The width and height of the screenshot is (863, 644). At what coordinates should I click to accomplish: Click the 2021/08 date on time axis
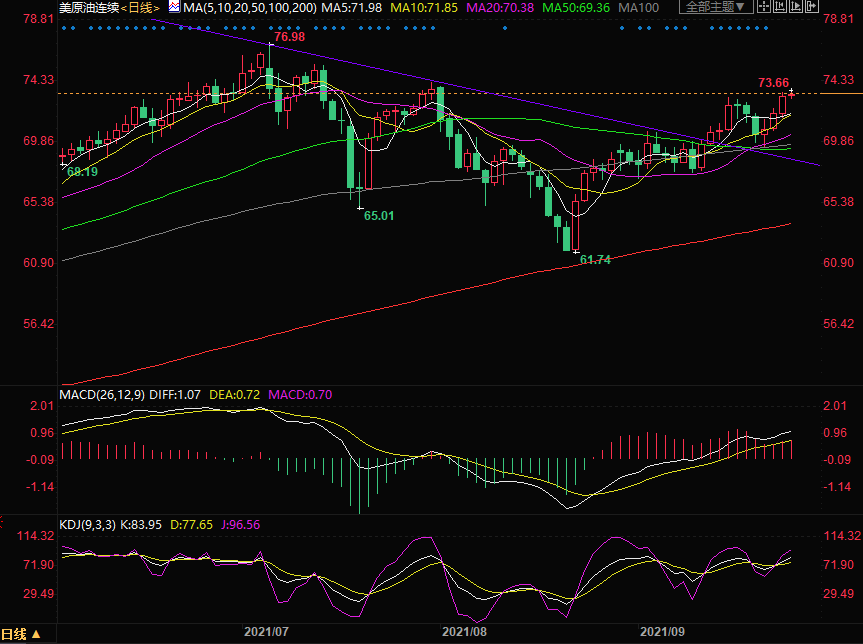tap(464, 632)
